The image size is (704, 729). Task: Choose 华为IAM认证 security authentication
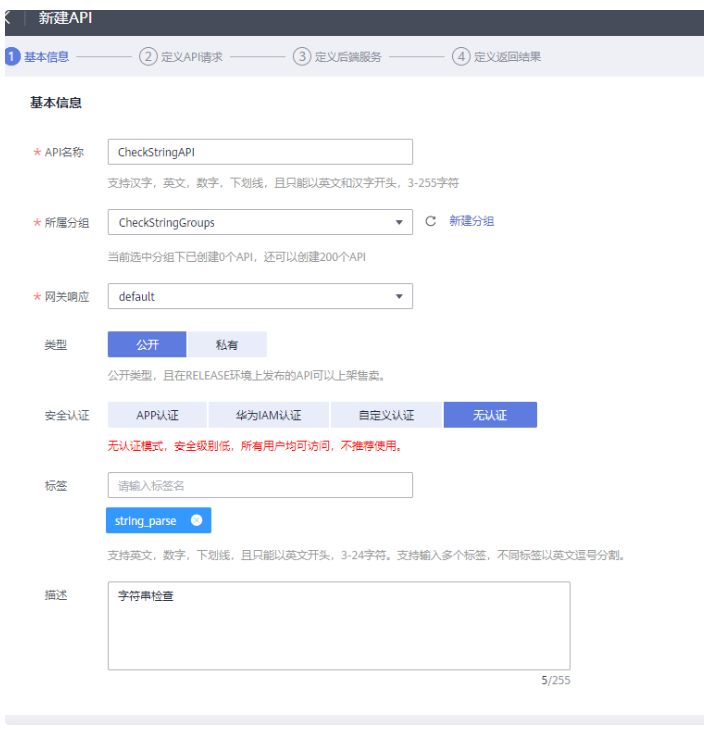pyautogui.click(x=268, y=415)
